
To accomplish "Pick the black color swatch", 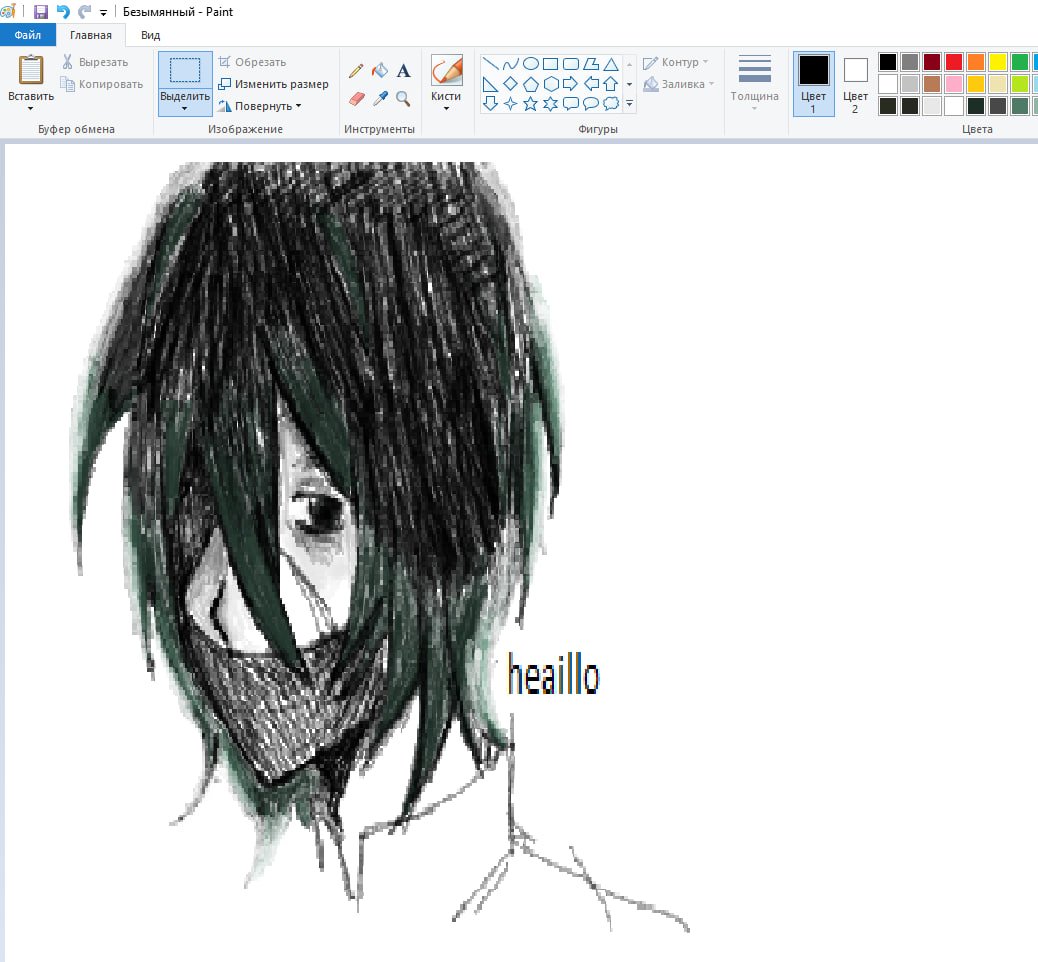I will [888, 62].
